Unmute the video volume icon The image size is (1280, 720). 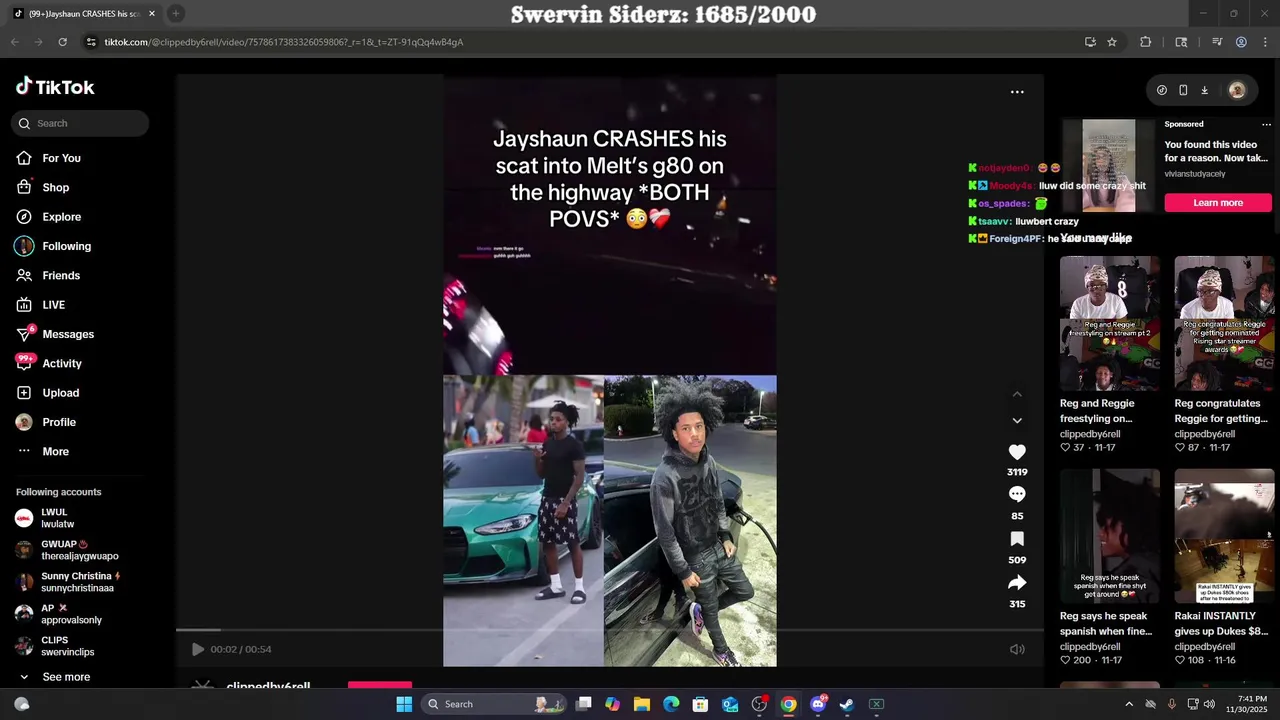tap(1017, 649)
